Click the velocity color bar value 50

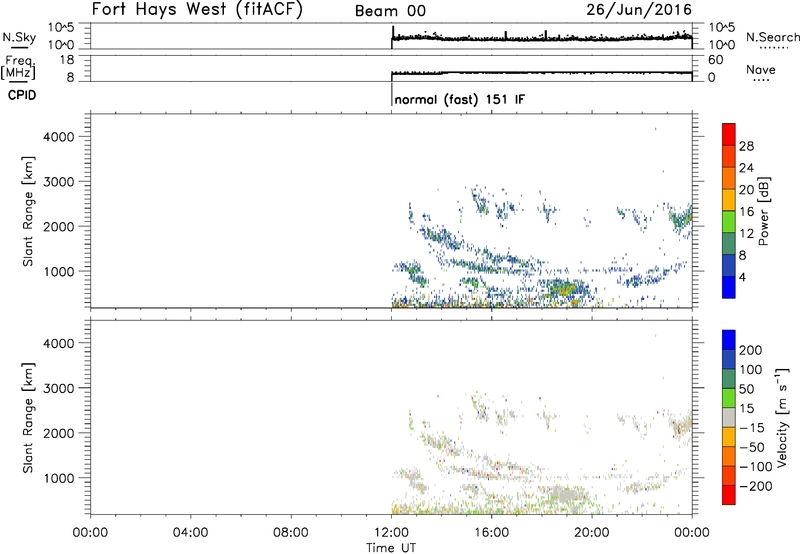click(x=746, y=389)
